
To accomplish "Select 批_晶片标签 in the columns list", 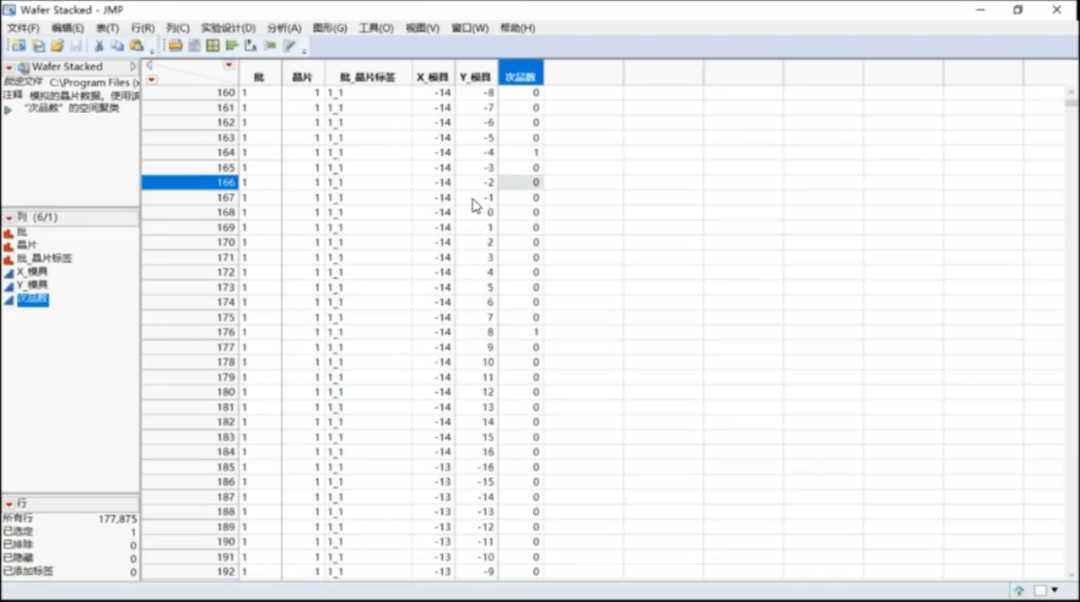I will [44, 258].
